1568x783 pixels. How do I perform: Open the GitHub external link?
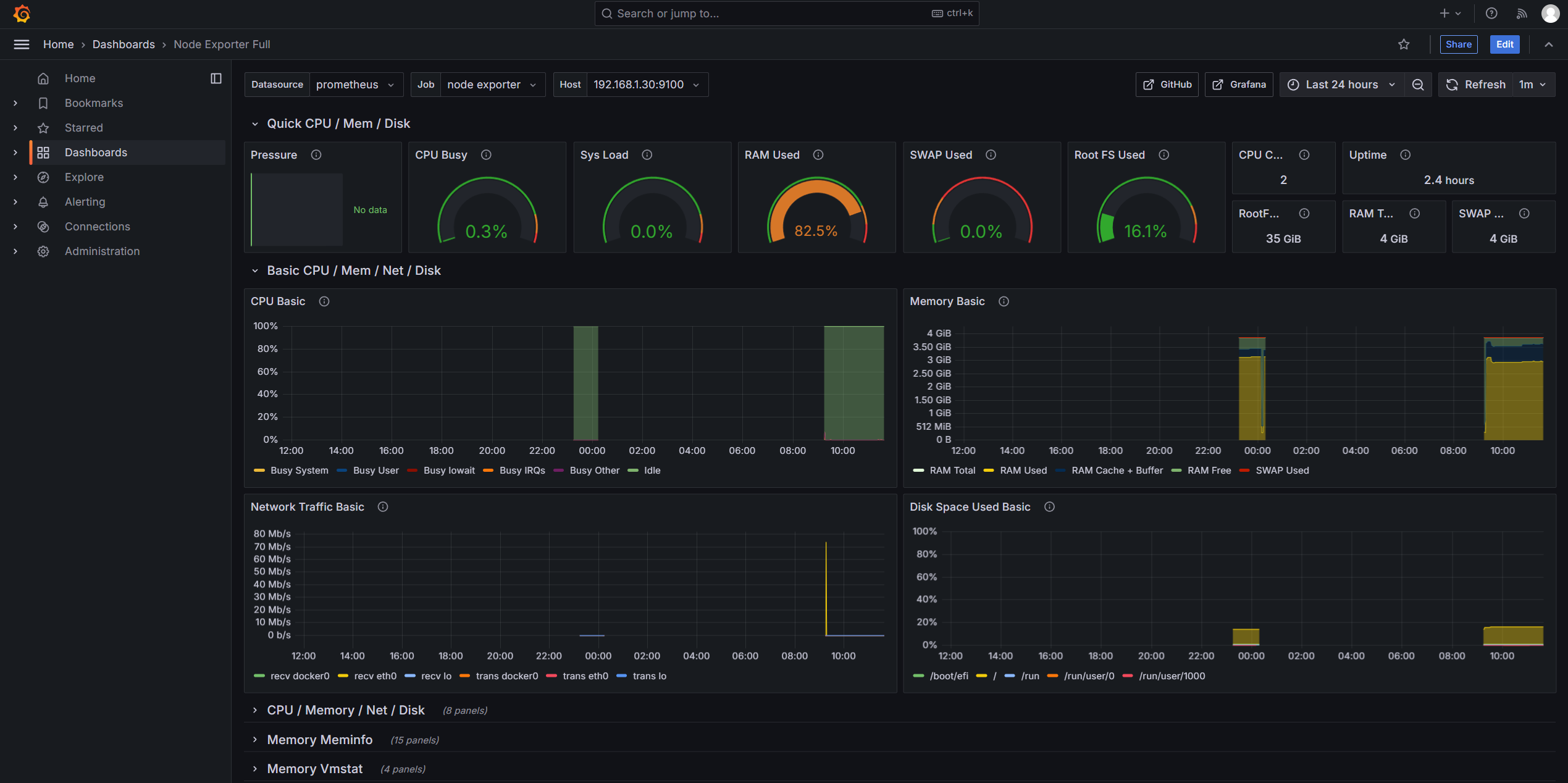(x=1167, y=85)
